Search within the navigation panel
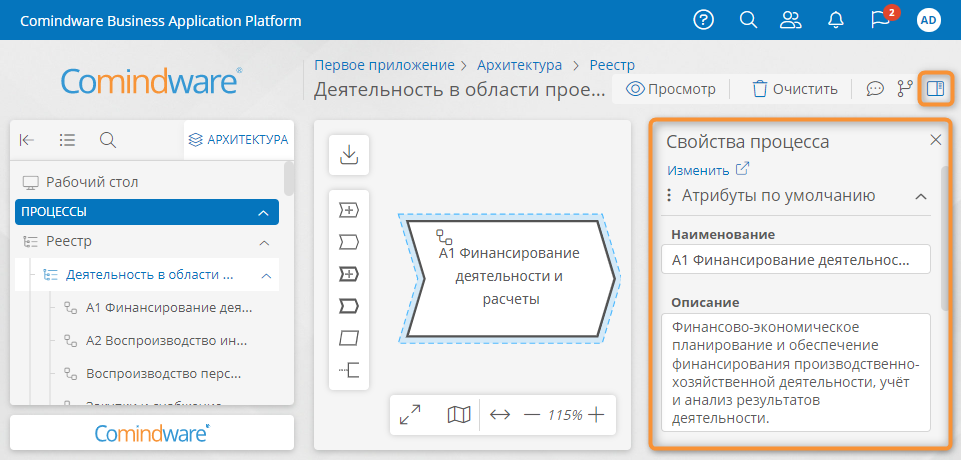This screenshot has width=961, height=460. 108,140
